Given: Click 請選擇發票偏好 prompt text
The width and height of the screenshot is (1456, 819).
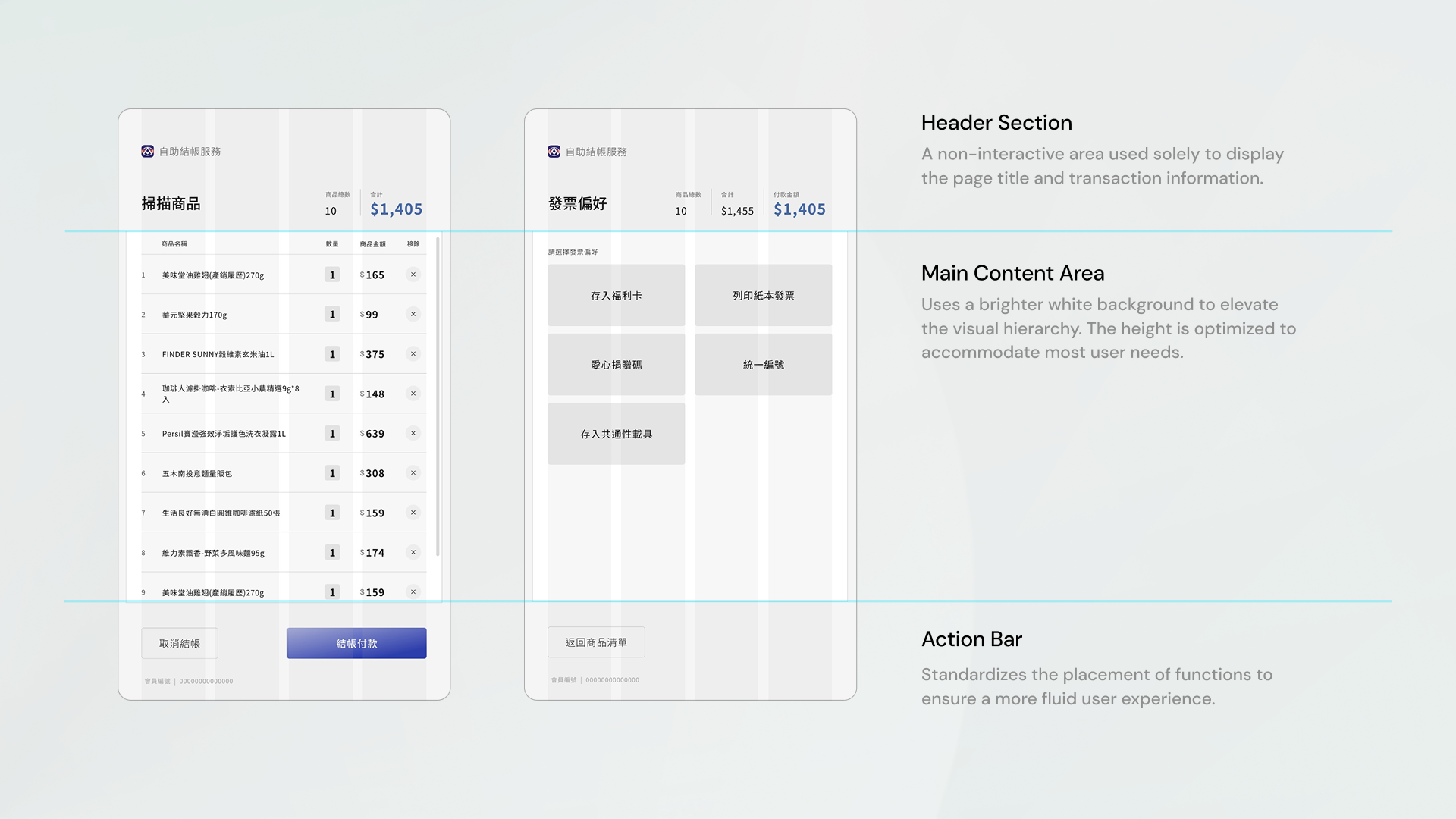Looking at the screenshot, I should (x=573, y=252).
